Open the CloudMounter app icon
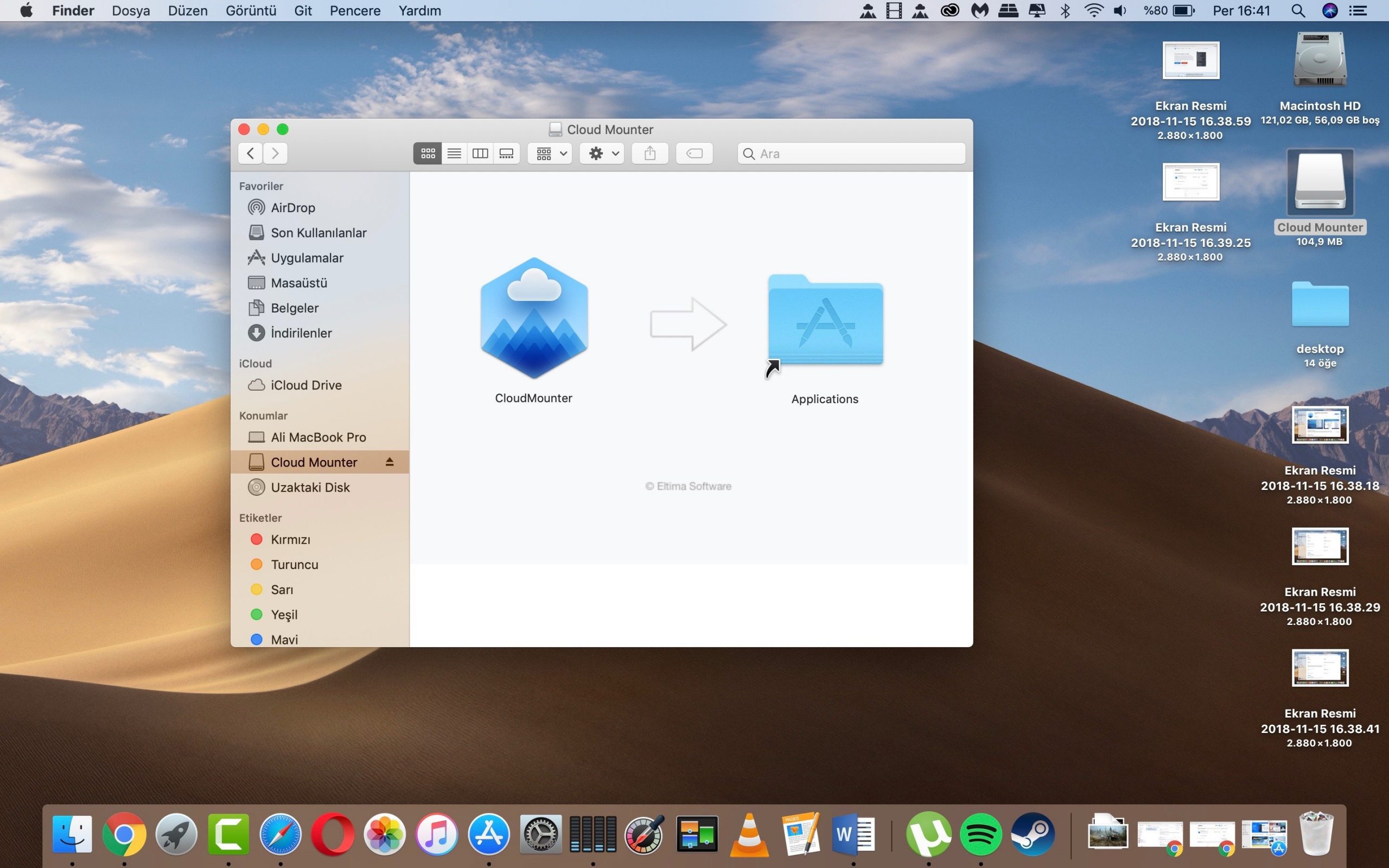 click(x=534, y=318)
